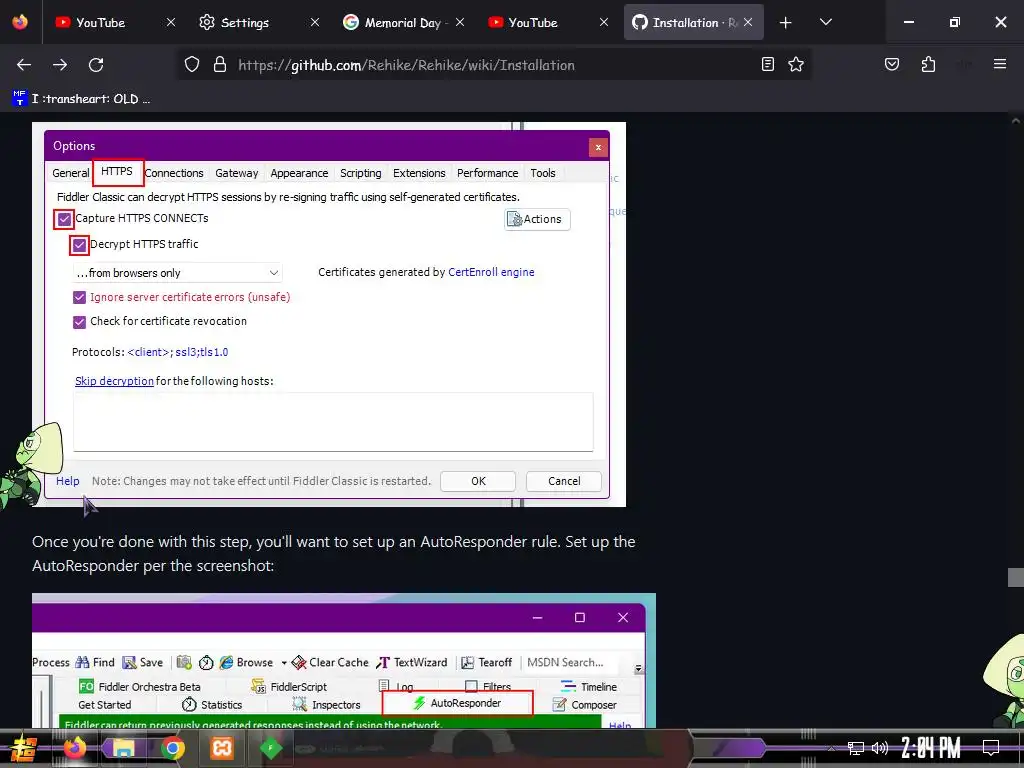Click Clear Cache in Fiddler toolbar
Image resolution: width=1024 pixels, height=768 pixels.
(330, 662)
